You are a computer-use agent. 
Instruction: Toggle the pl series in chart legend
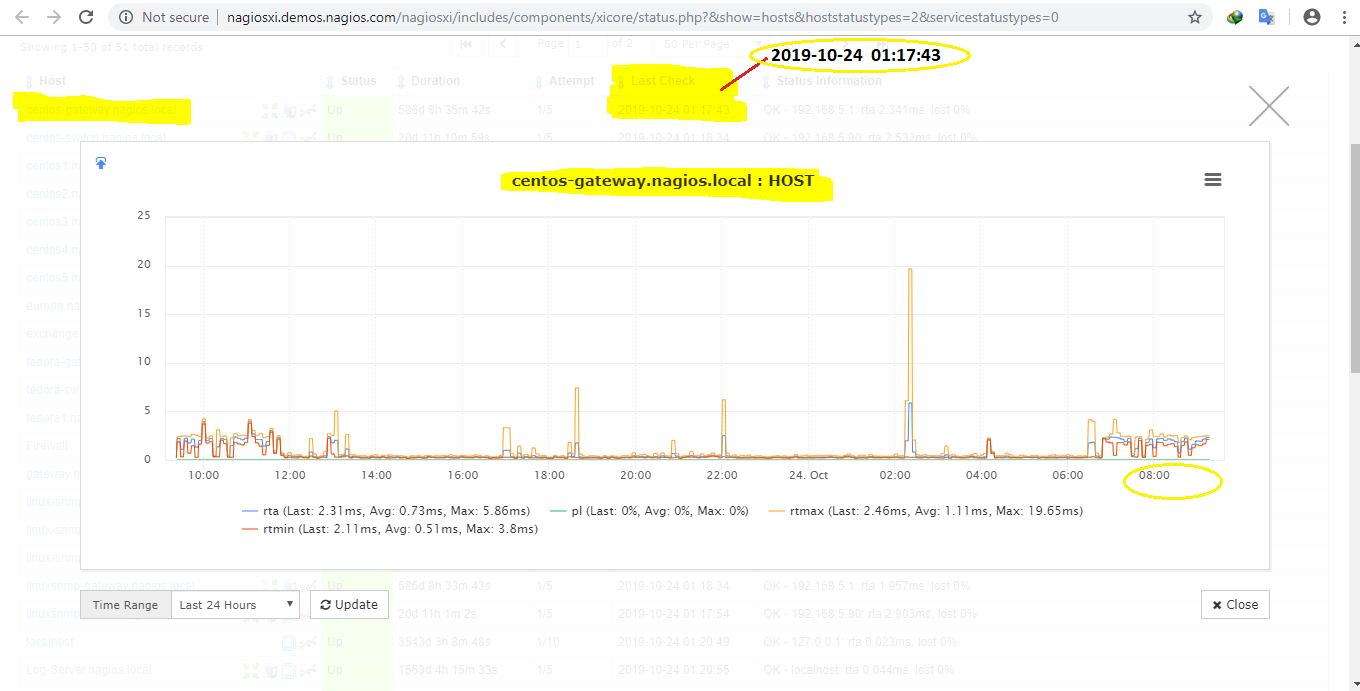[x=659, y=511]
